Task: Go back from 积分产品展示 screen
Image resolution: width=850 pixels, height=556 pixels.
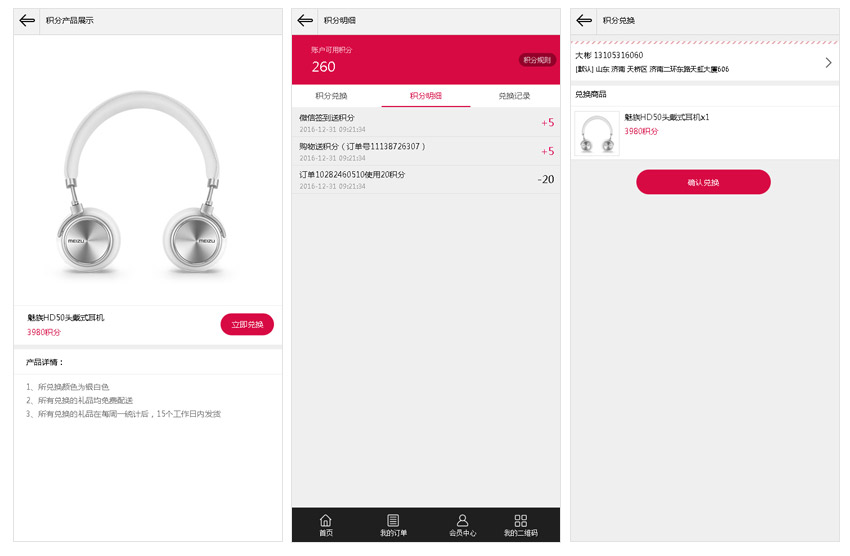Action: 27,21
